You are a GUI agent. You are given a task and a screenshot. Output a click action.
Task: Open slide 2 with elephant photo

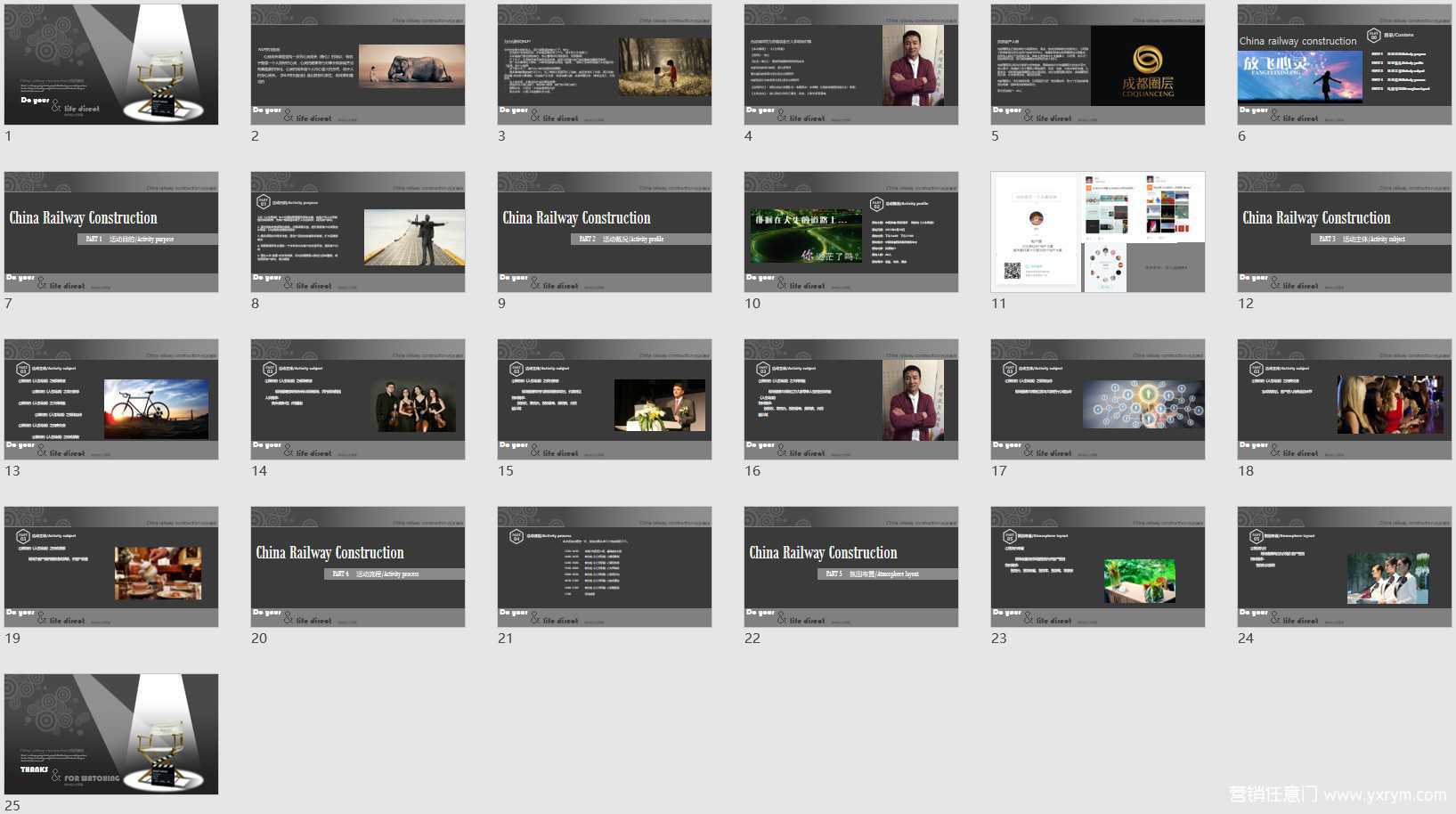(x=358, y=64)
